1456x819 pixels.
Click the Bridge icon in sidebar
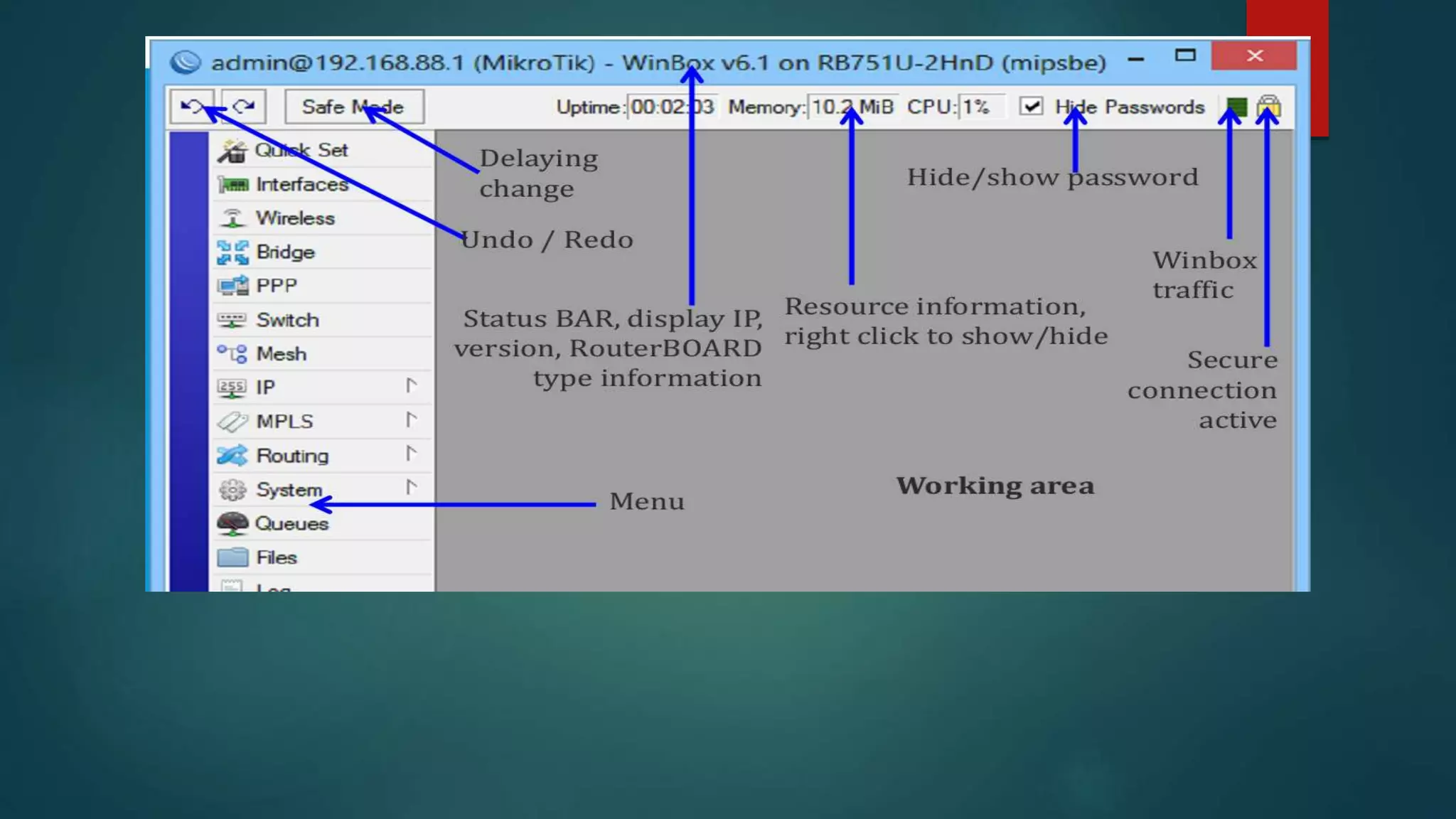pyautogui.click(x=232, y=252)
